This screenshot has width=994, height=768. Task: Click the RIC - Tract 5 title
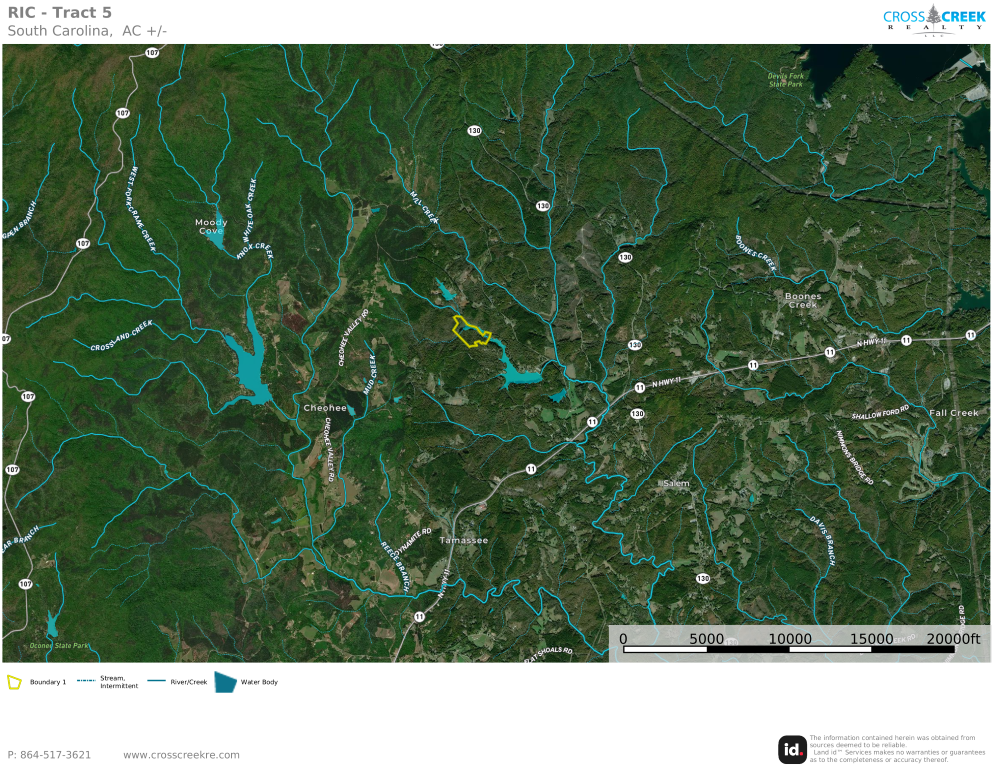point(60,12)
